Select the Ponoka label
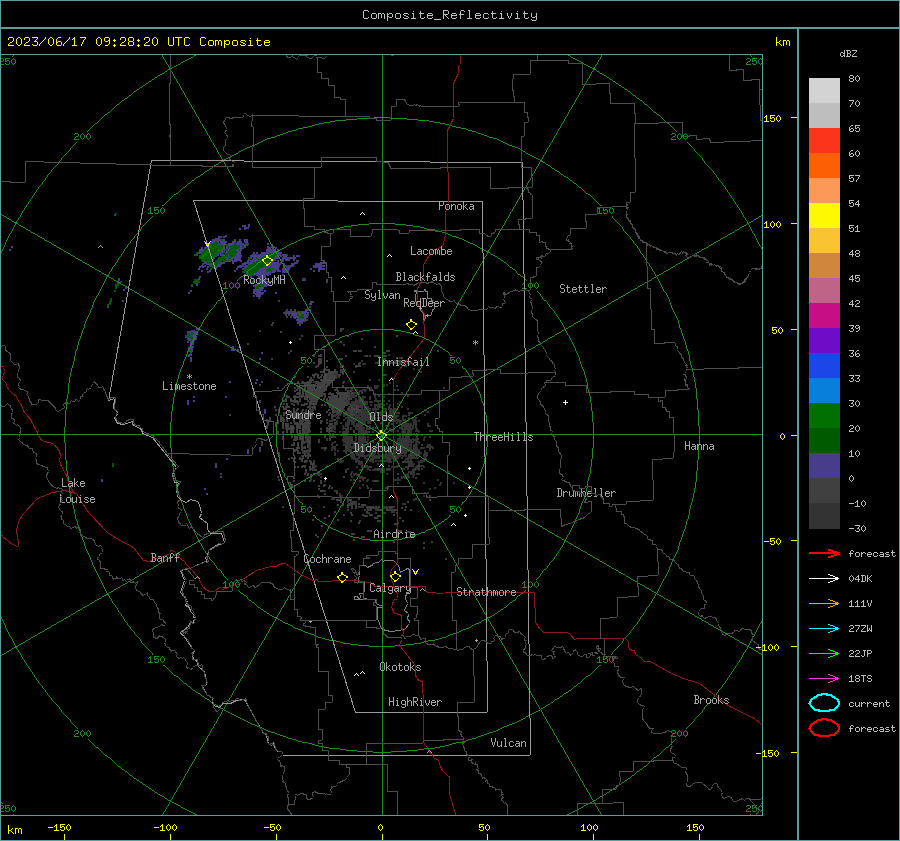 pos(456,206)
